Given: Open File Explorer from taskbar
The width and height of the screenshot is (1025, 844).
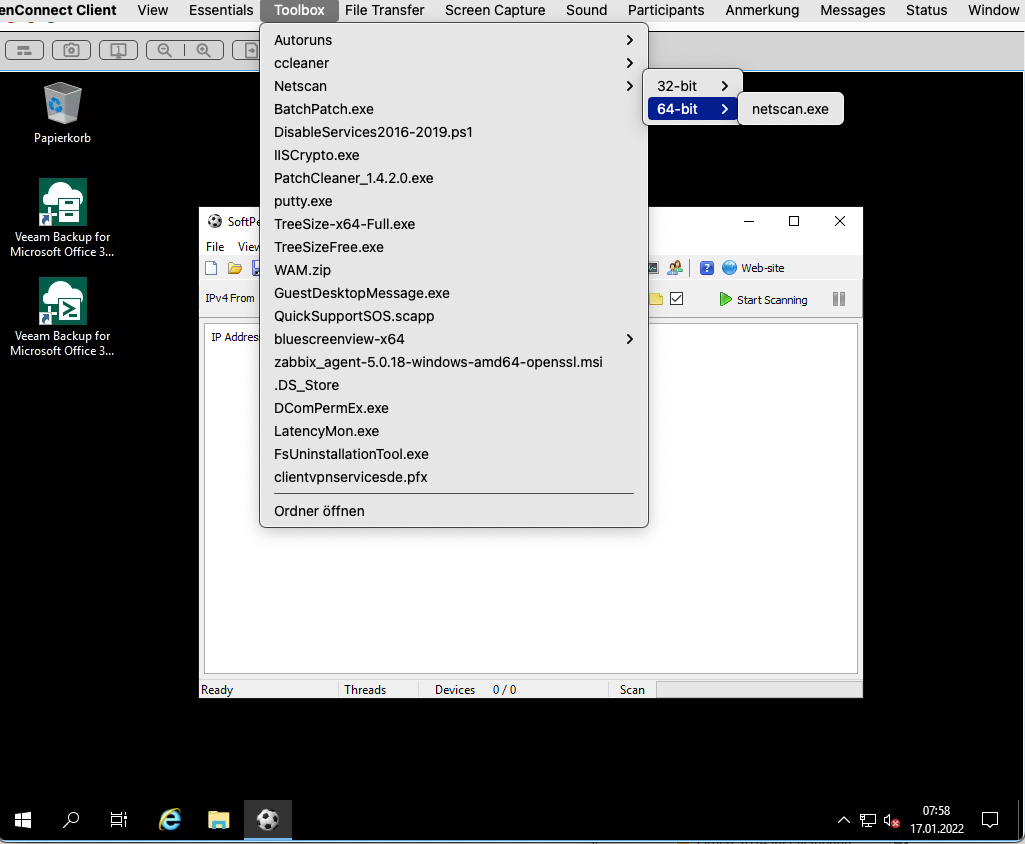Looking at the screenshot, I should 218,820.
